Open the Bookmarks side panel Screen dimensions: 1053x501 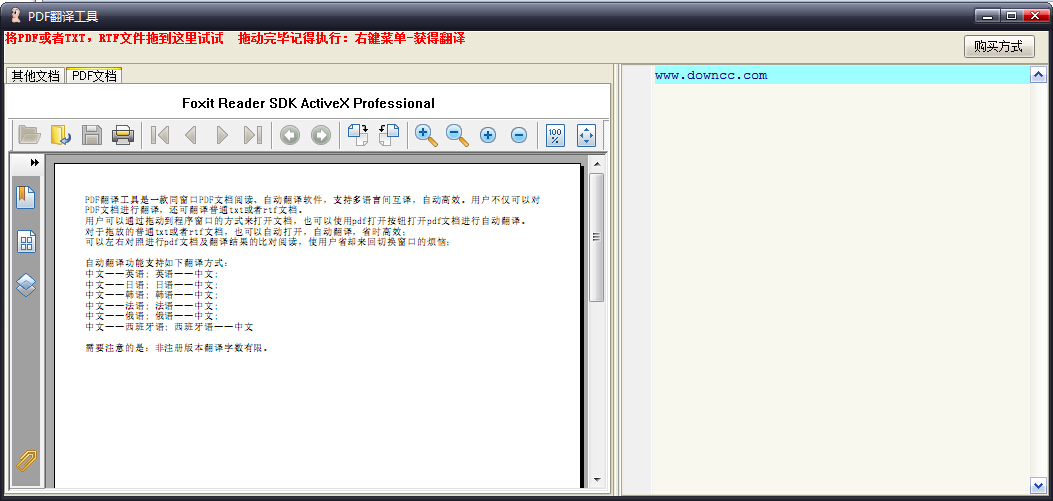[26, 197]
